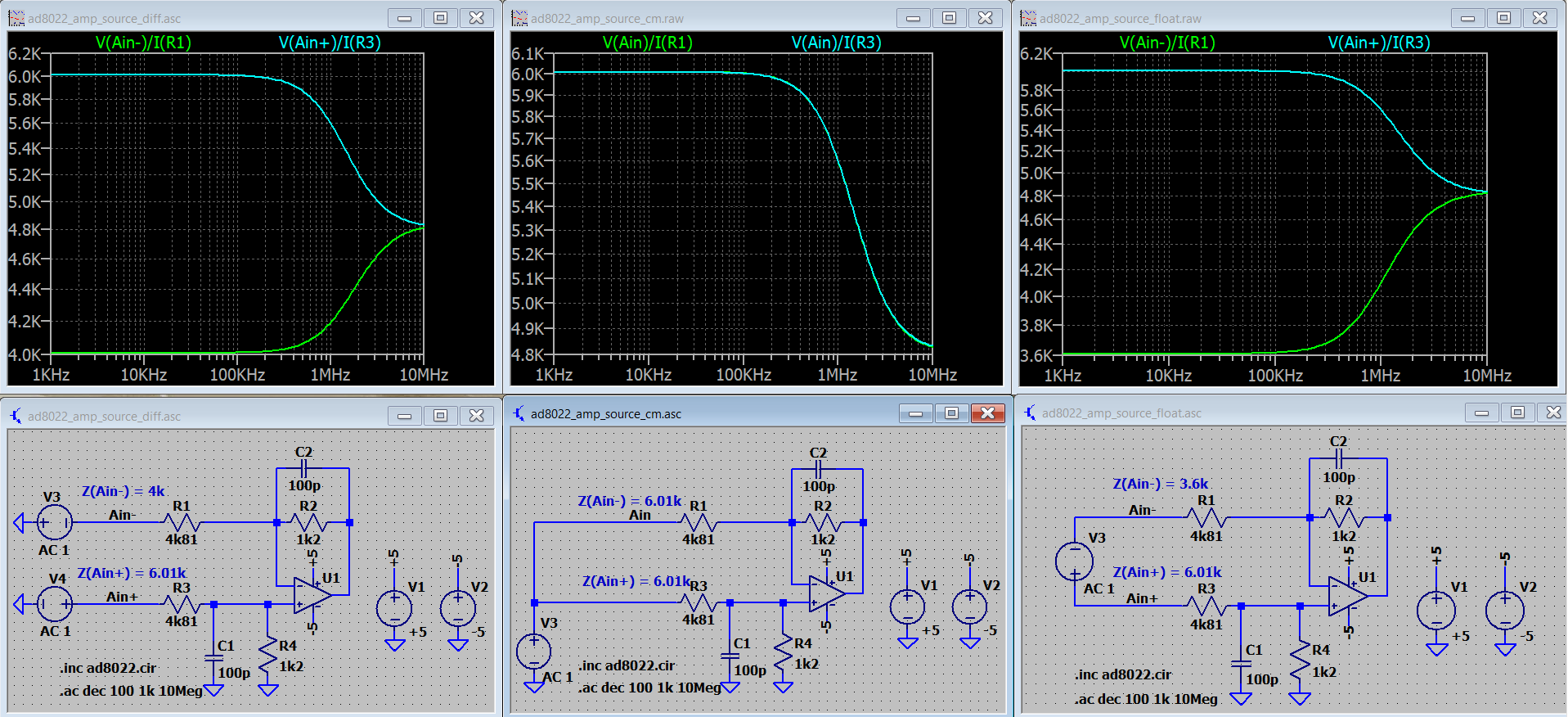
Task: Click V(Ain-)/I(R1) trace label in float.raw plot
Action: 1167,43
